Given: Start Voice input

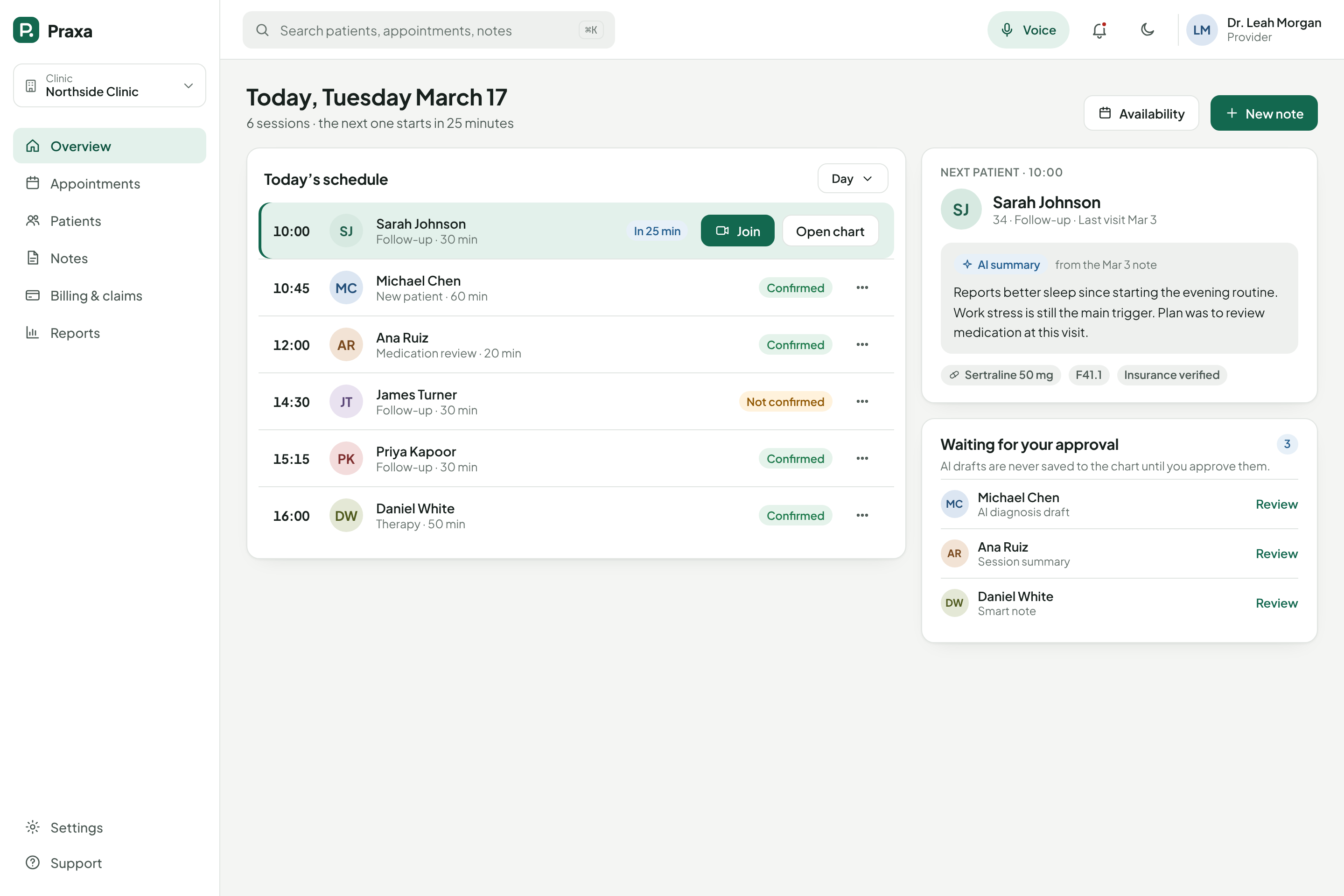Looking at the screenshot, I should (1028, 30).
